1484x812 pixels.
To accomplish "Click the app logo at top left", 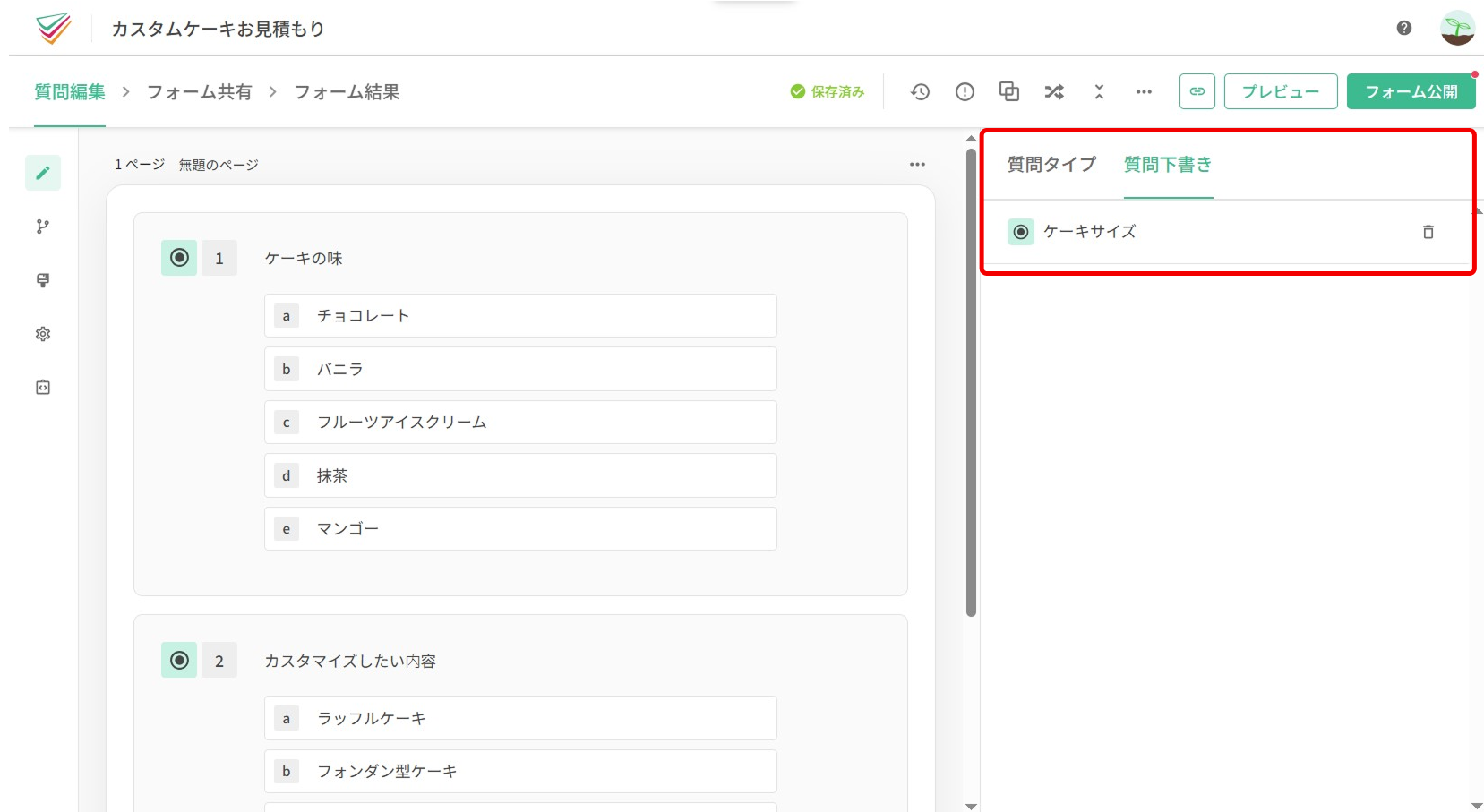I will click(x=54, y=29).
